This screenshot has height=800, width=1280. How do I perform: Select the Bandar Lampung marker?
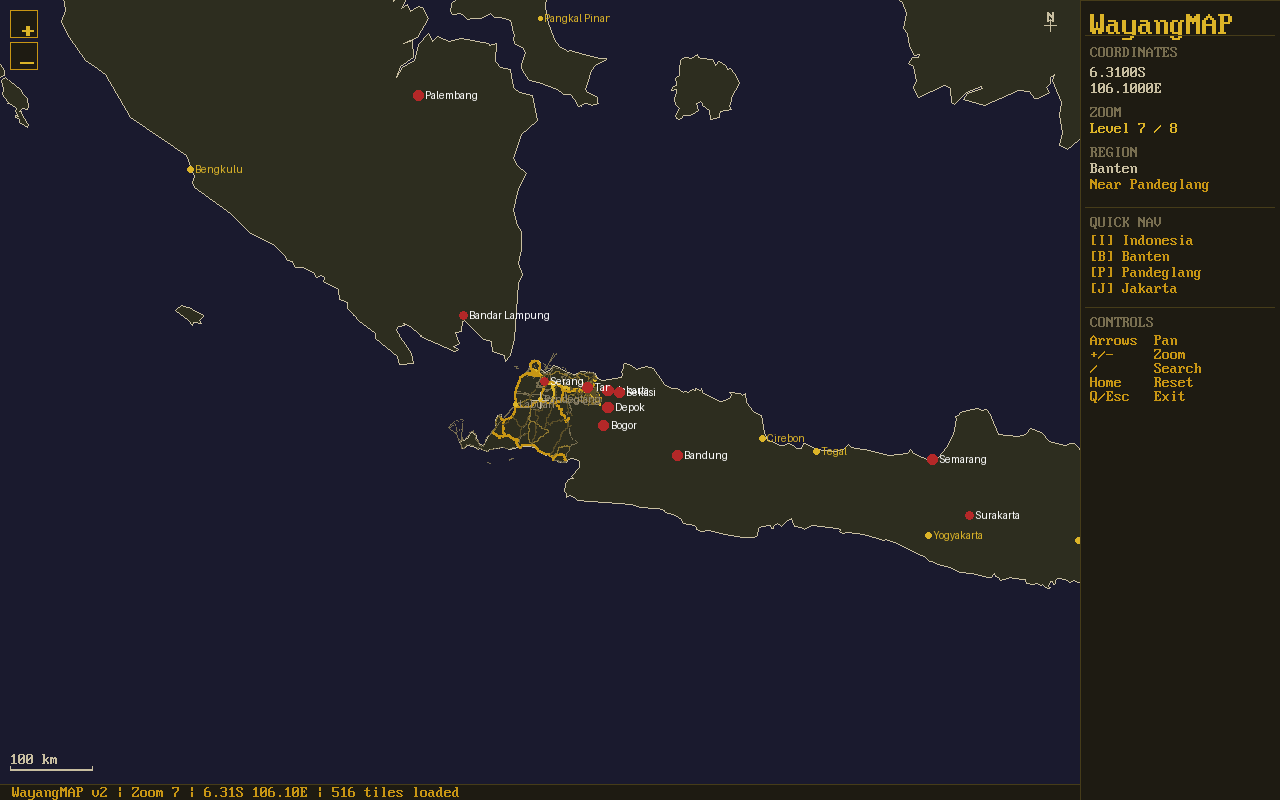pos(463,316)
